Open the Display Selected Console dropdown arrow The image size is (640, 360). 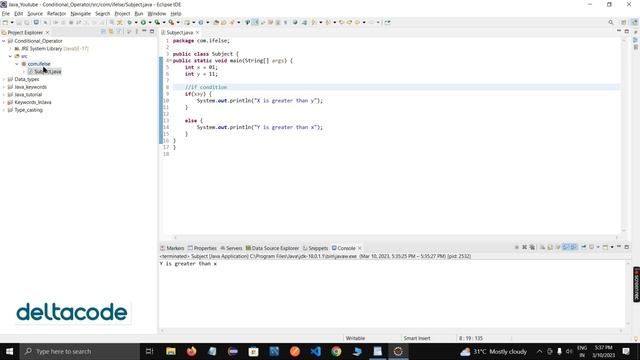pyautogui.click(x=598, y=247)
